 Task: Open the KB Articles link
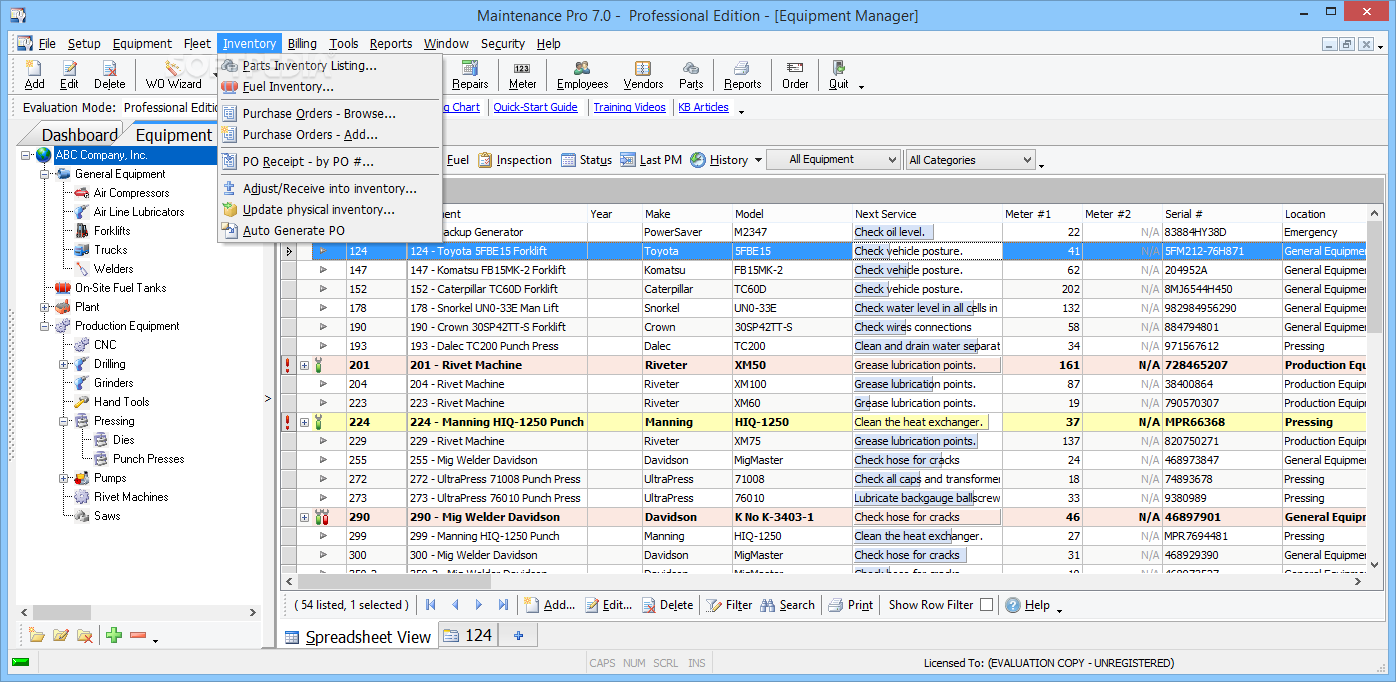point(703,107)
